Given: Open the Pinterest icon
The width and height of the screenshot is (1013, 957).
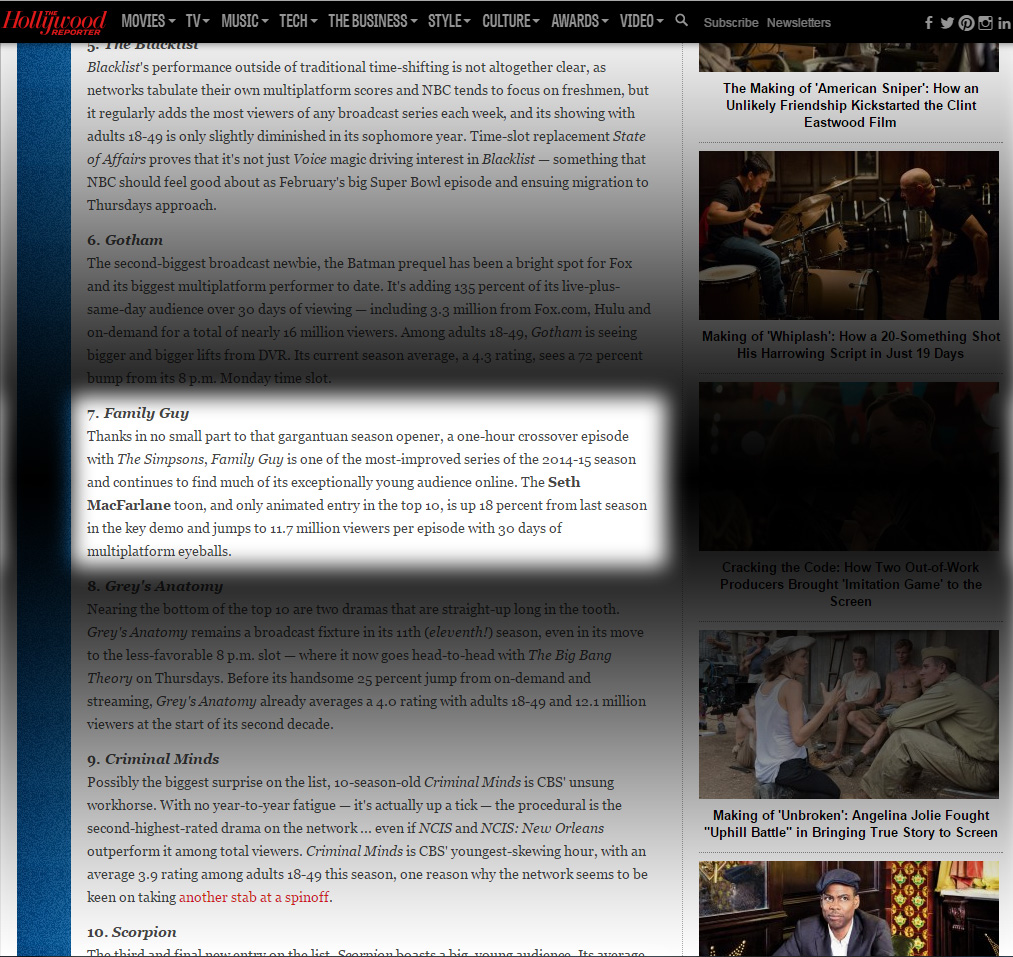Looking at the screenshot, I should pyautogui.click(x=966, y=23).
